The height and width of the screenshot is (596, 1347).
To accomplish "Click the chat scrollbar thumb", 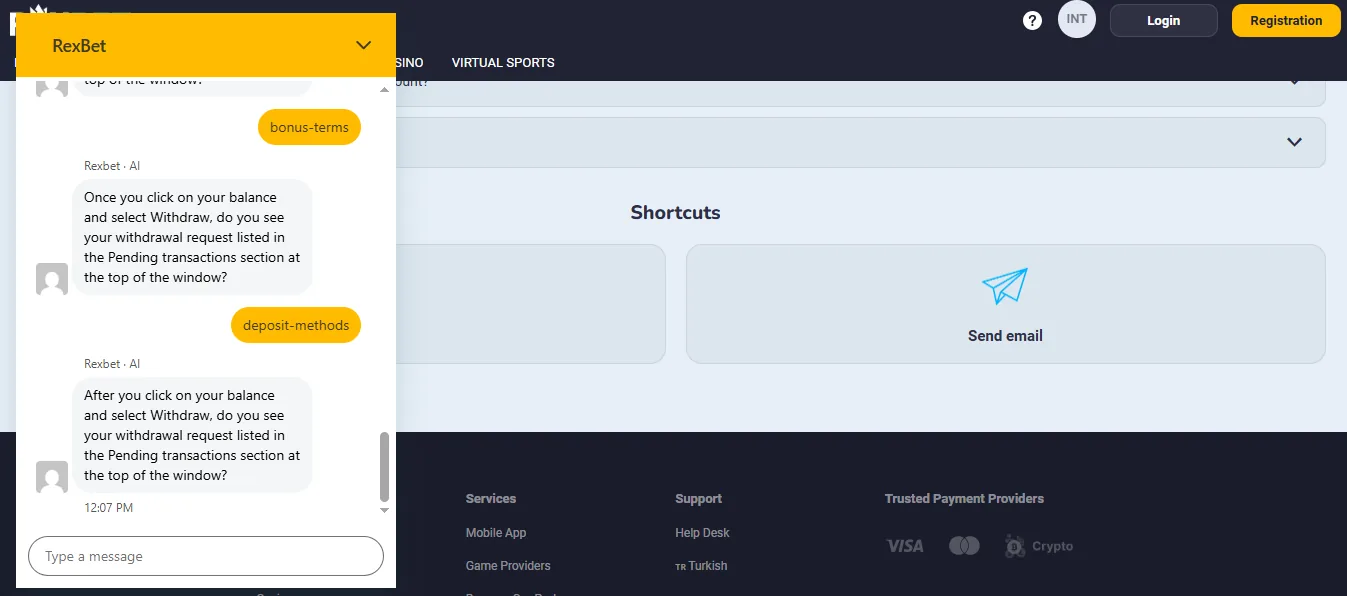I will tap(385, 467).
